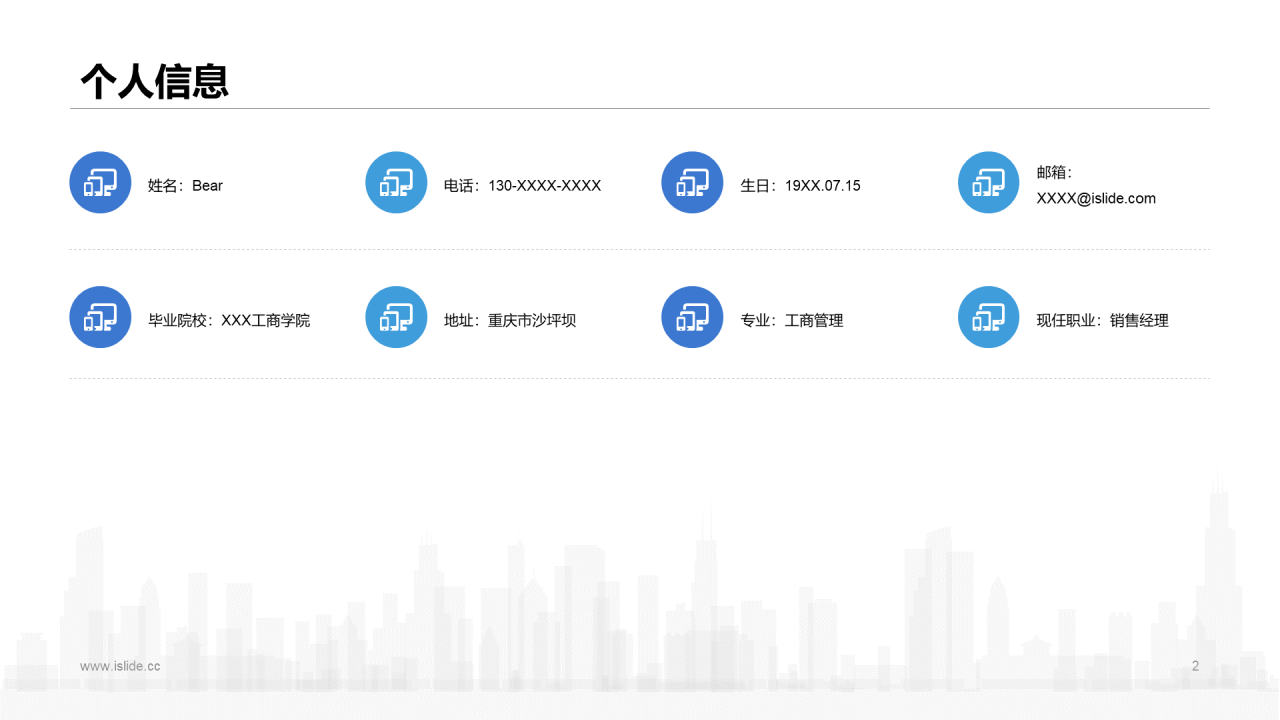Image resolution: width=1280 pixels, height=720 pixels.
Task: Select the text 现任职业: 销售经理
Action: point(1103,321)
